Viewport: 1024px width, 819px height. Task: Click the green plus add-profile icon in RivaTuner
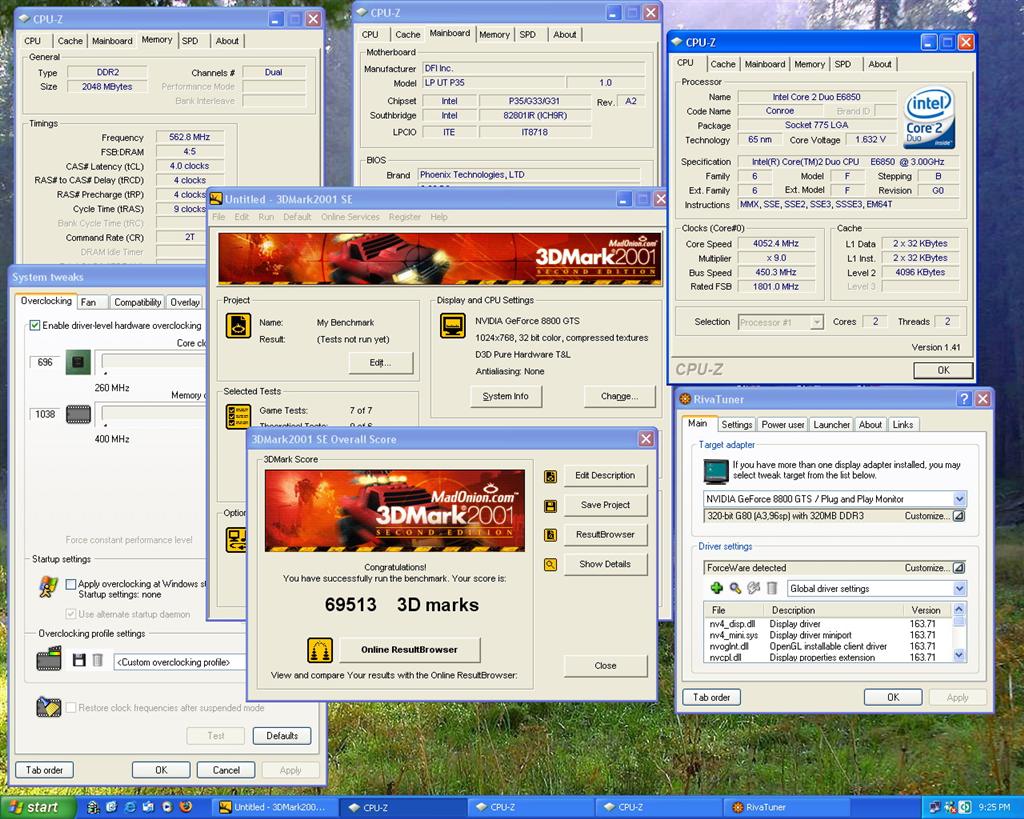[x=716, y=588]
